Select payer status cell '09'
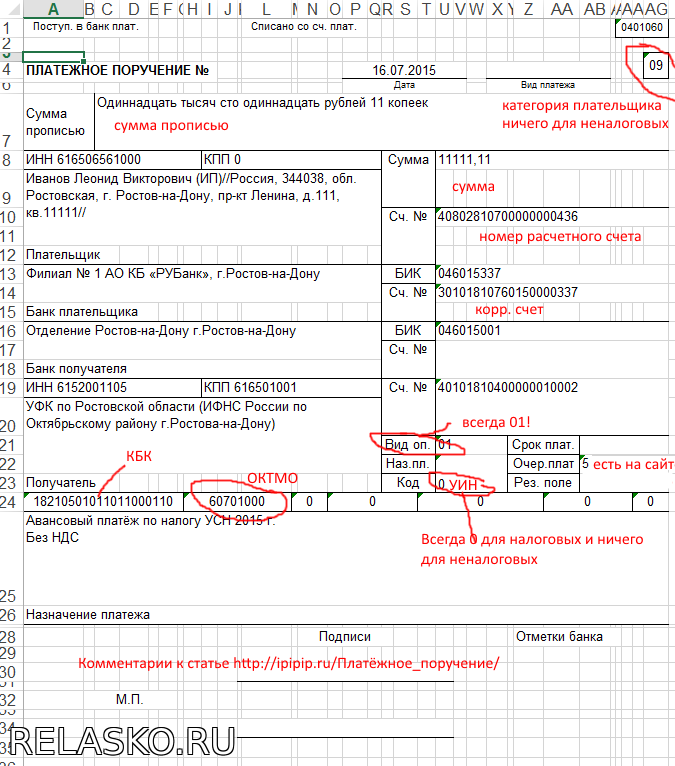Image resolution: width=675 pixels, height=766 pixels. pyautogui.click(x=656, y=65)
